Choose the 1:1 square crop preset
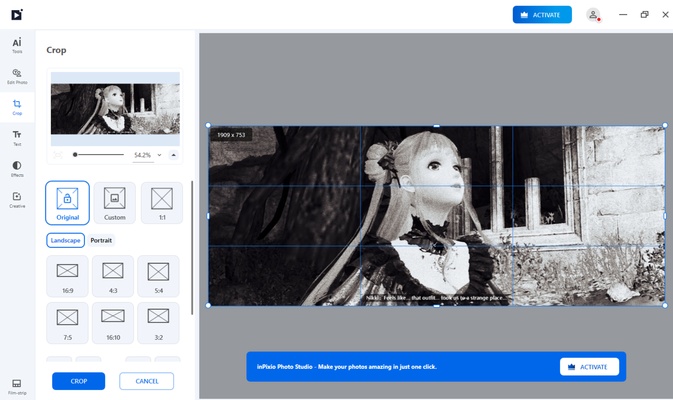This screenshot has width=673, height=400. (162, 203)
